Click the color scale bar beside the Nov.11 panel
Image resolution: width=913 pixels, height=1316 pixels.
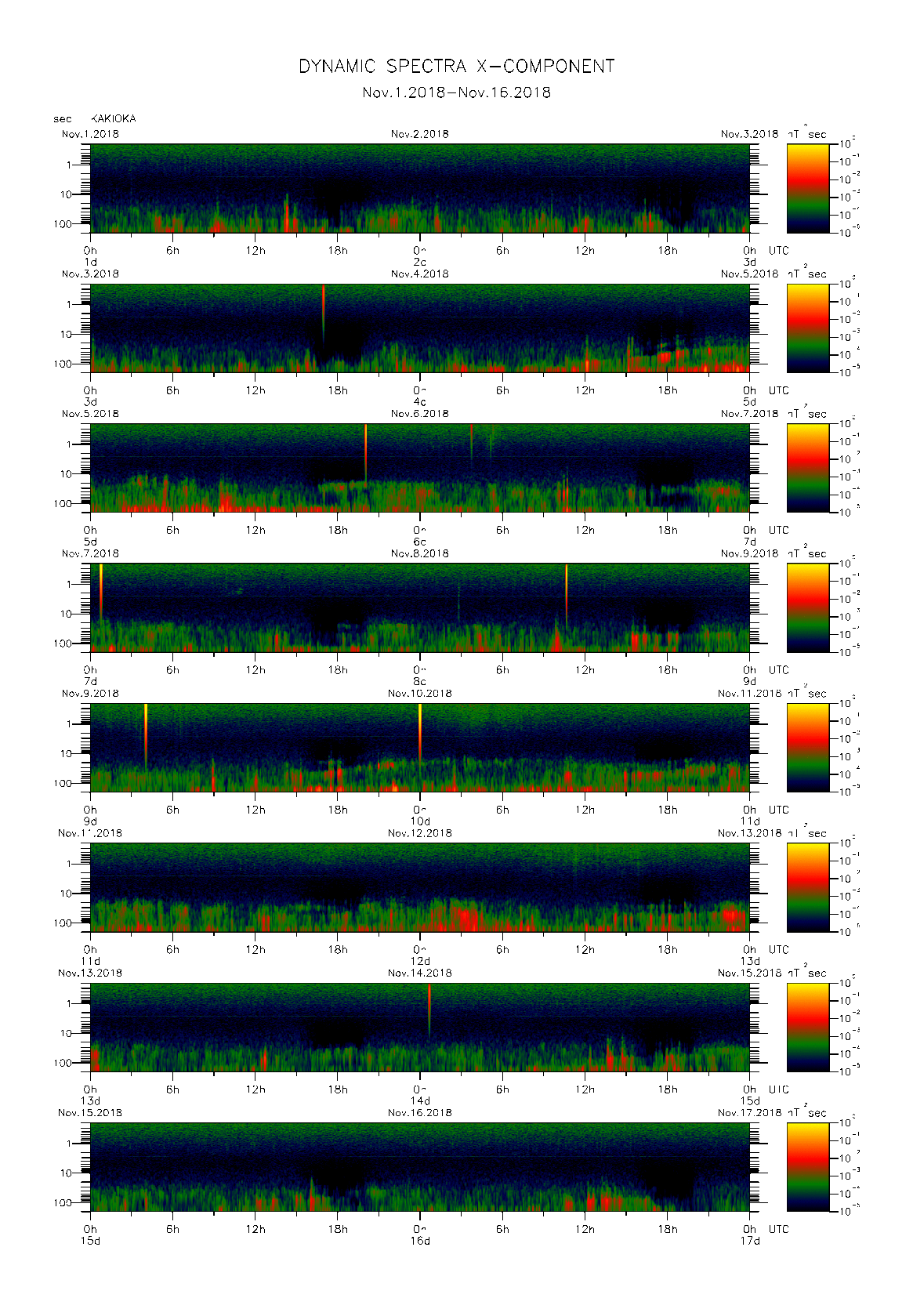point(808,887)
